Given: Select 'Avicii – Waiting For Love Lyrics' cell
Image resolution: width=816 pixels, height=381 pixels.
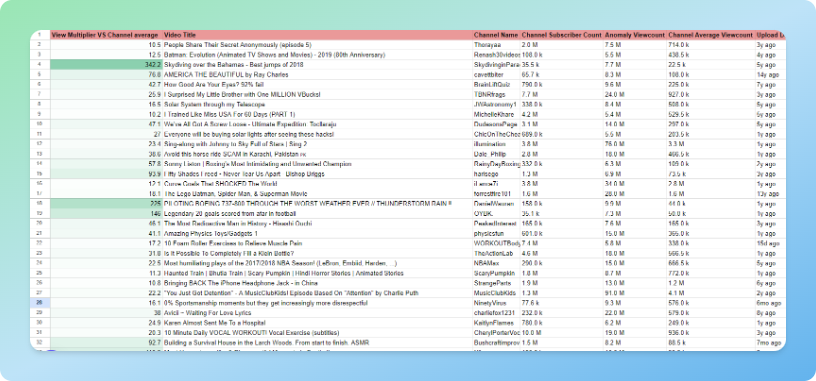Looking at the screenshot, I should pyautogui.click(x=317, y=313).
